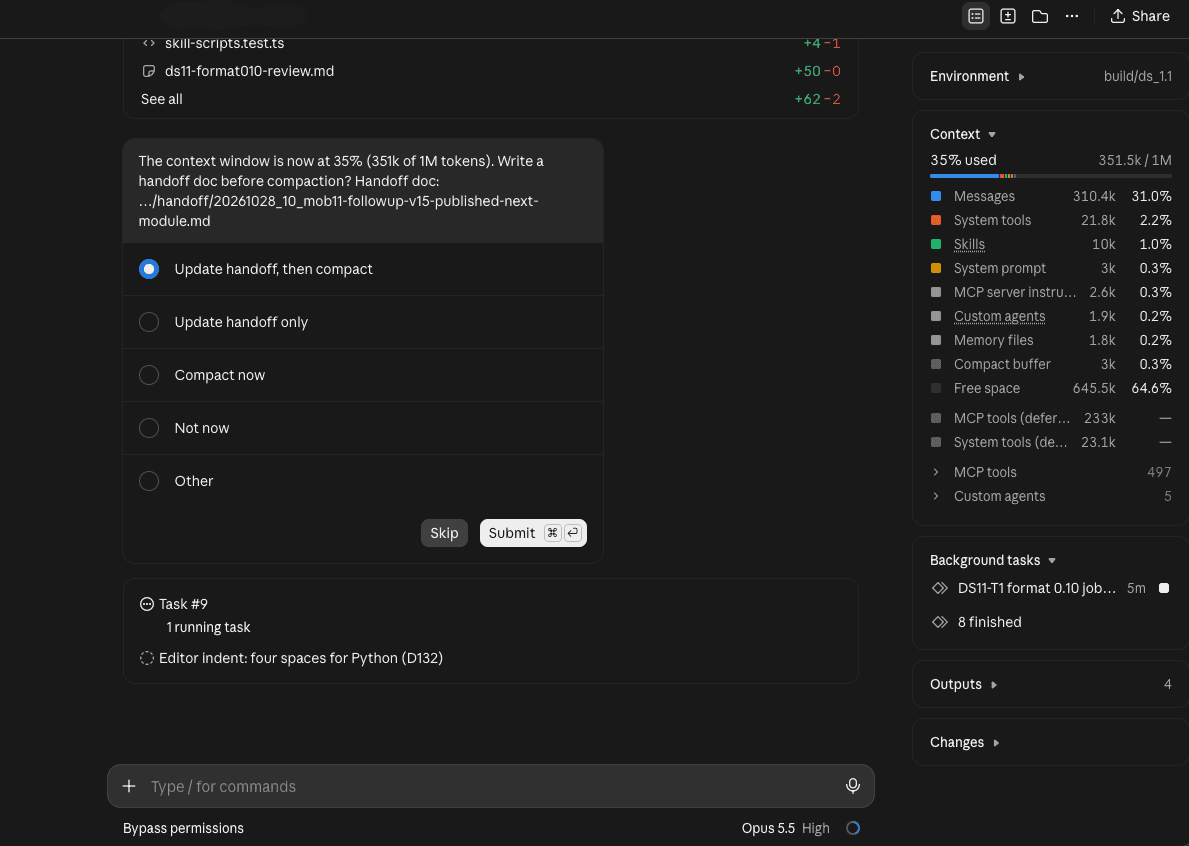The image size is (1189, 846).
Task: Click Editor indent: four spaces for Python task
Action: (301, 658)
